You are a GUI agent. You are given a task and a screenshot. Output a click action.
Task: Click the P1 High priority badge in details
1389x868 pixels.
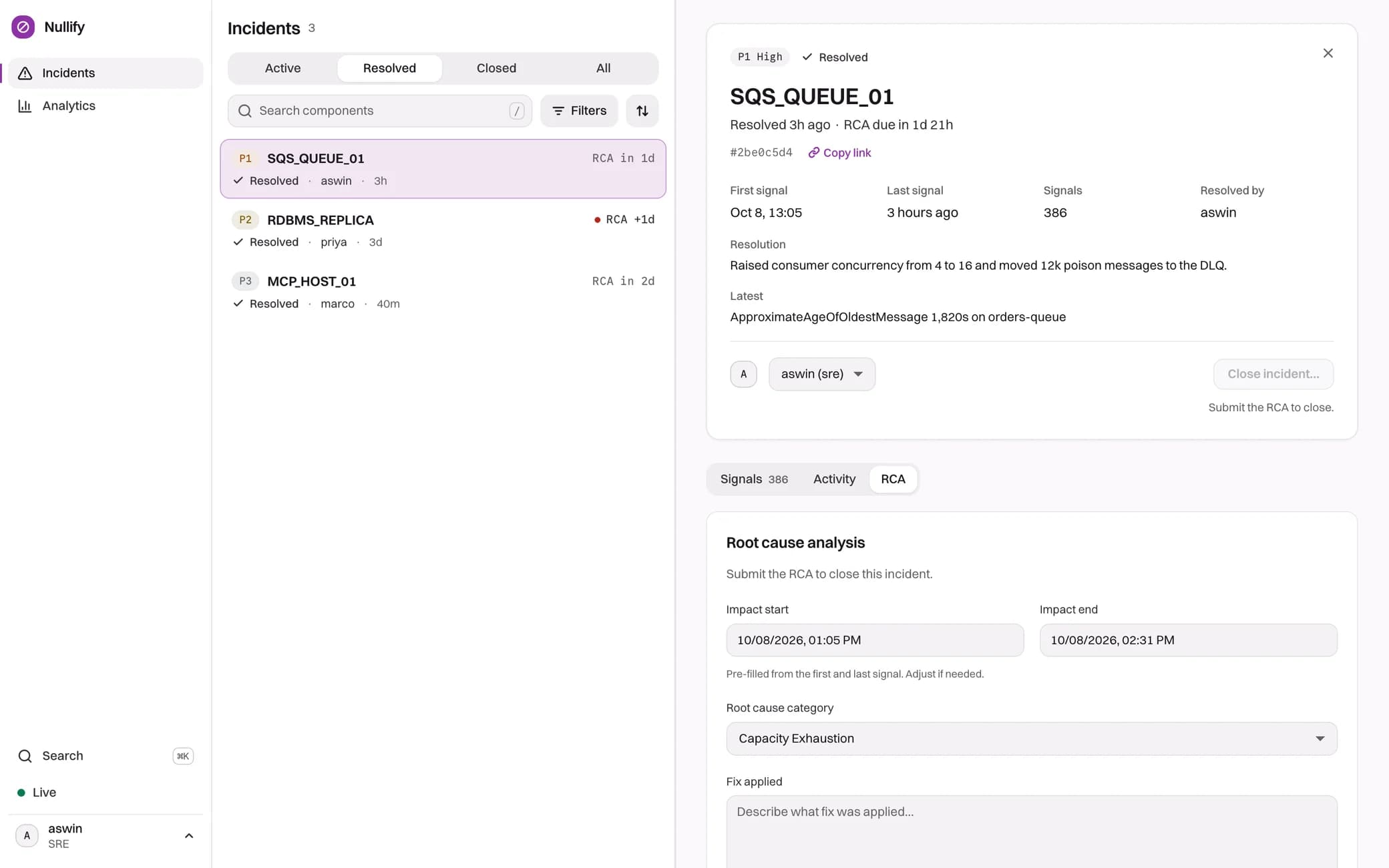tap(759, 57)
